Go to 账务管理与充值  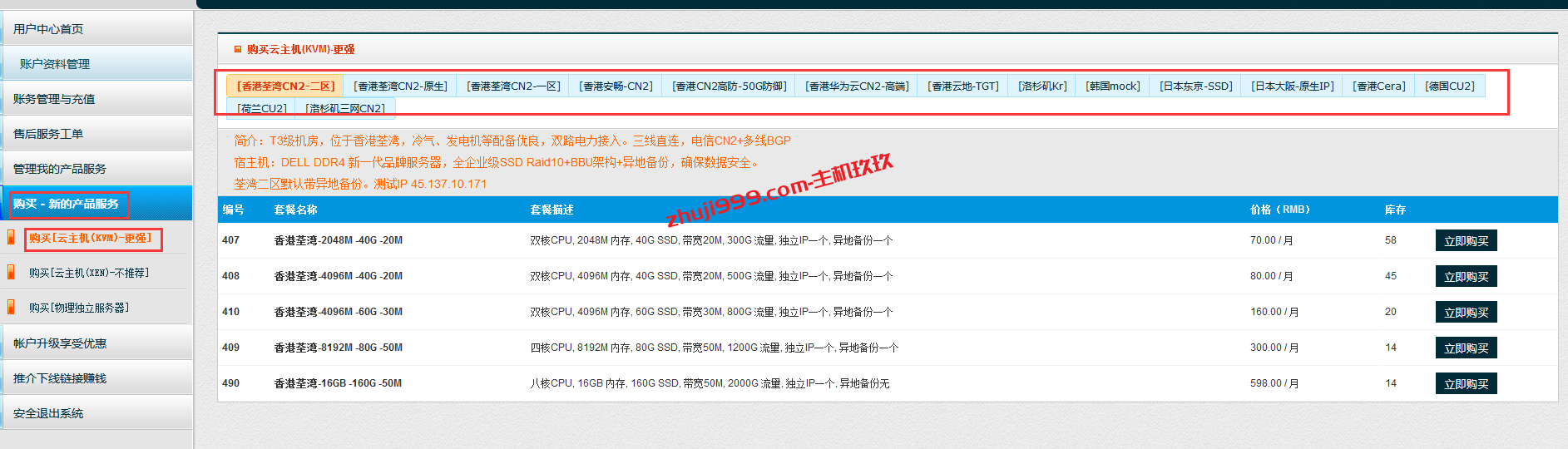click(96, 98)
